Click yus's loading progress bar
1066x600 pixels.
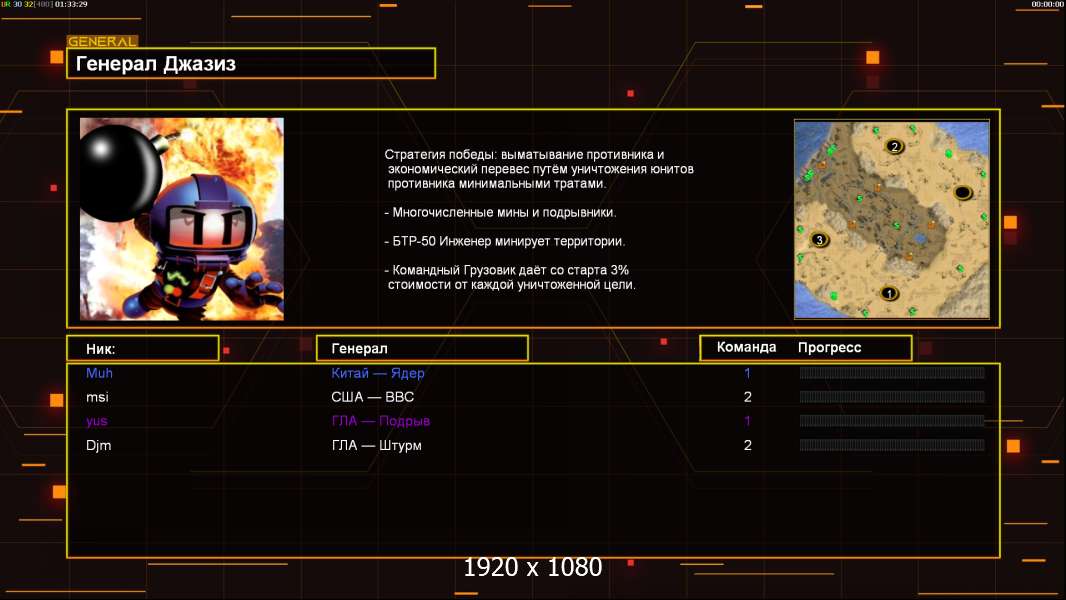[892, 421]
